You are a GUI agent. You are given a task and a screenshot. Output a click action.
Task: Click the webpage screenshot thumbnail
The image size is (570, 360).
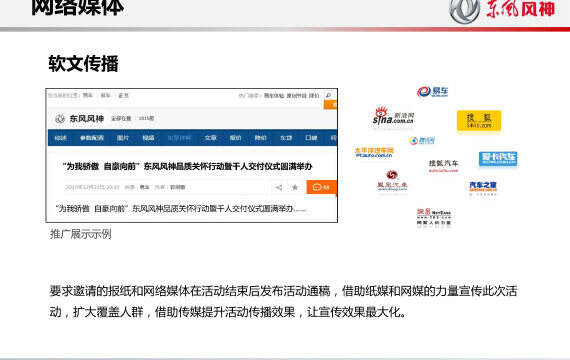[192, 155]
